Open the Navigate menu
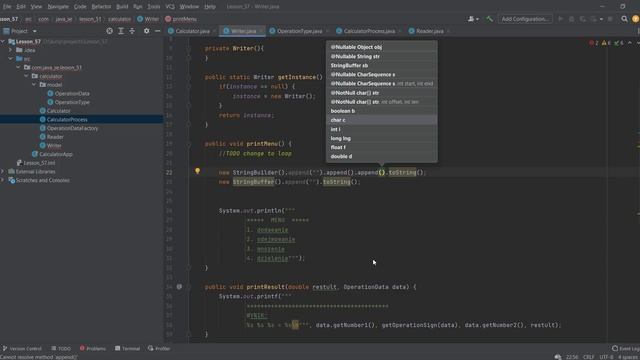 (x=58, y=7)
